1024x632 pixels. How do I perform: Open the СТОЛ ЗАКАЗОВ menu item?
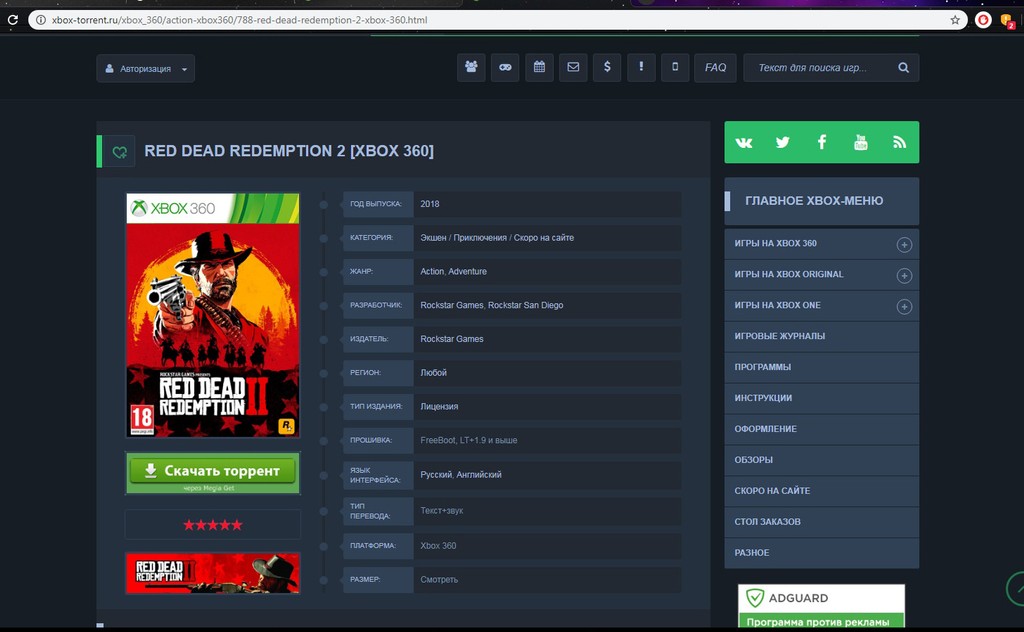(822, 522)
